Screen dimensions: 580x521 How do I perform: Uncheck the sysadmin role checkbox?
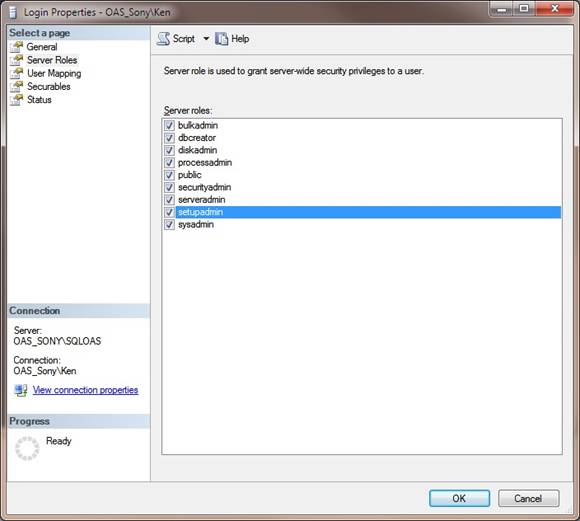tap(169, 225)
